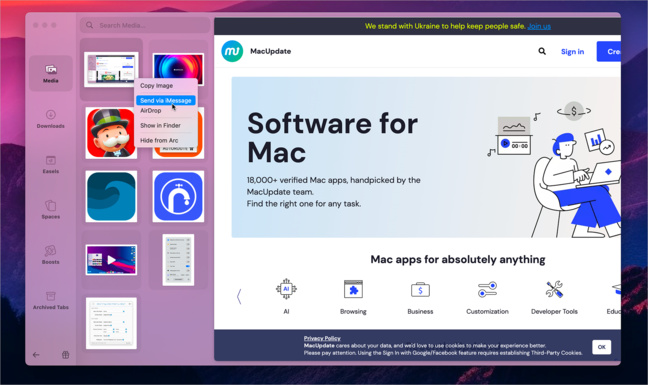Play the video thumbnail in media grid
648x385 pixels.
click(111, 260)
